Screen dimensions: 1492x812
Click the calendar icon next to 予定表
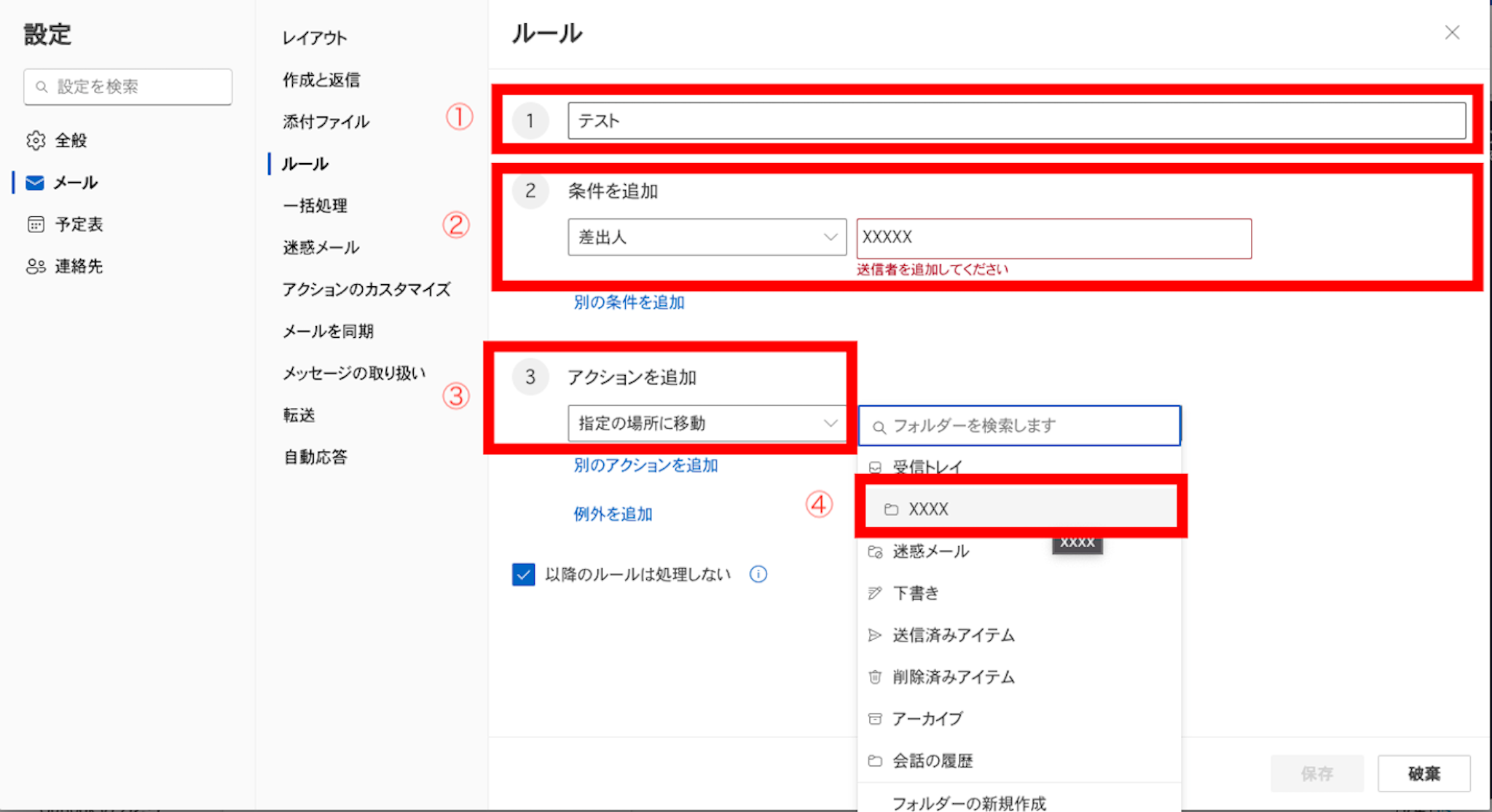click(36, 224)
